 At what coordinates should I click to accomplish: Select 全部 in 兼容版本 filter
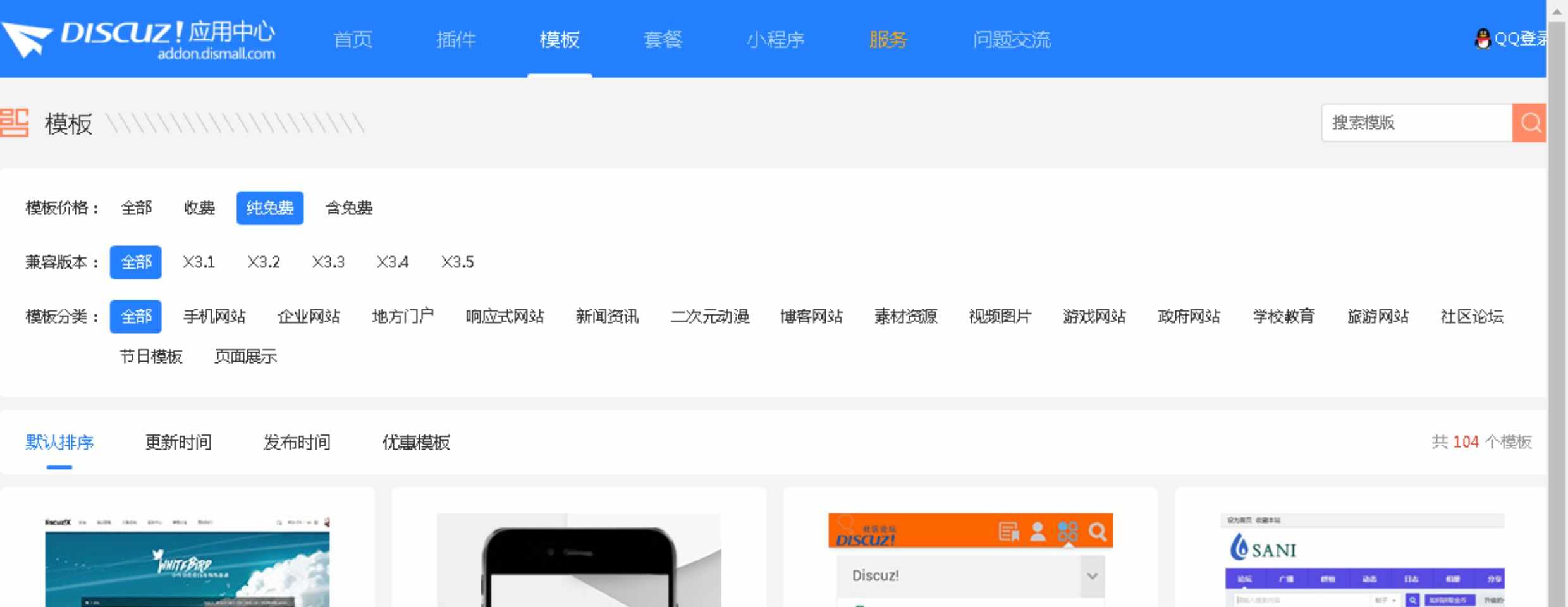[x=136, y=262]
